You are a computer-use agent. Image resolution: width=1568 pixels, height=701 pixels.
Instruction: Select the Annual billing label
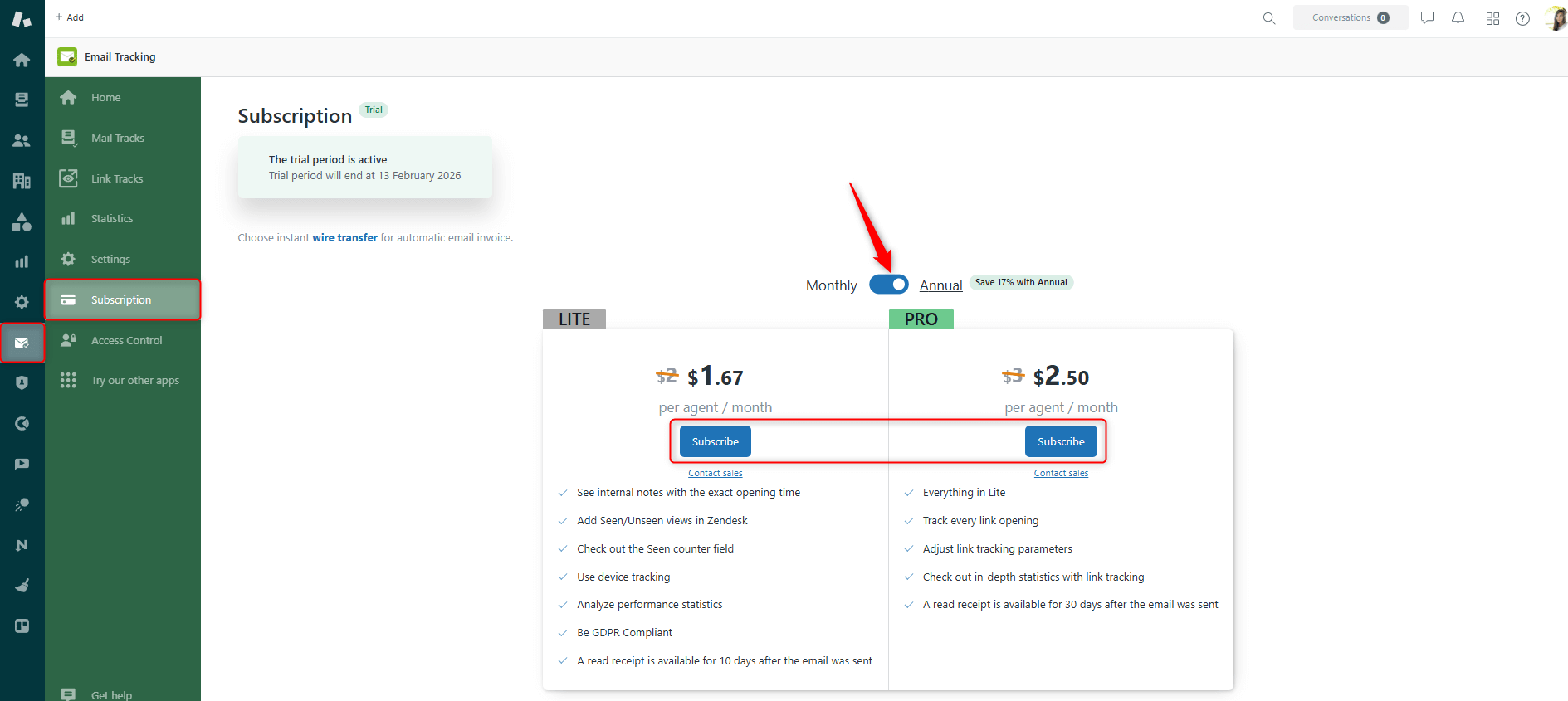(x=940, y=285)
